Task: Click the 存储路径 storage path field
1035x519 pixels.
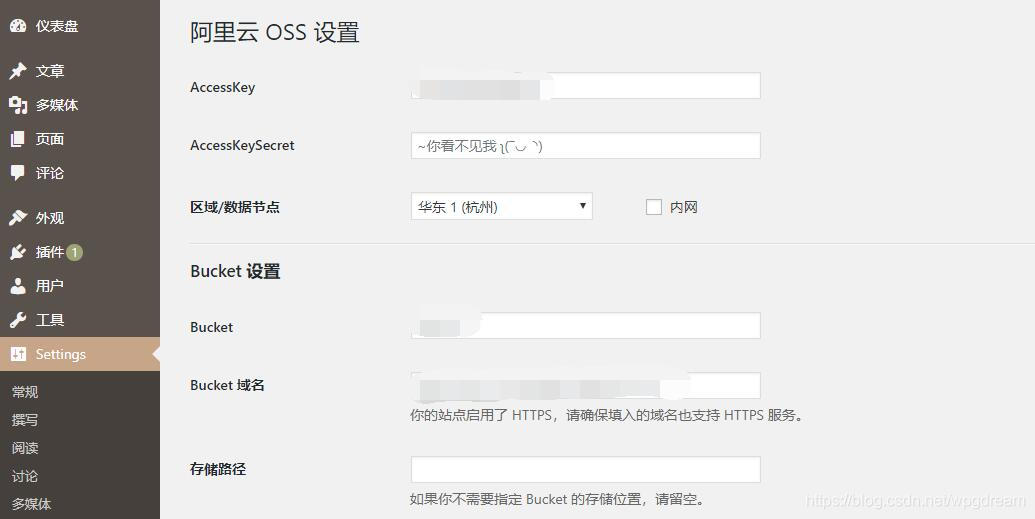Action: (x=585, y=469)
